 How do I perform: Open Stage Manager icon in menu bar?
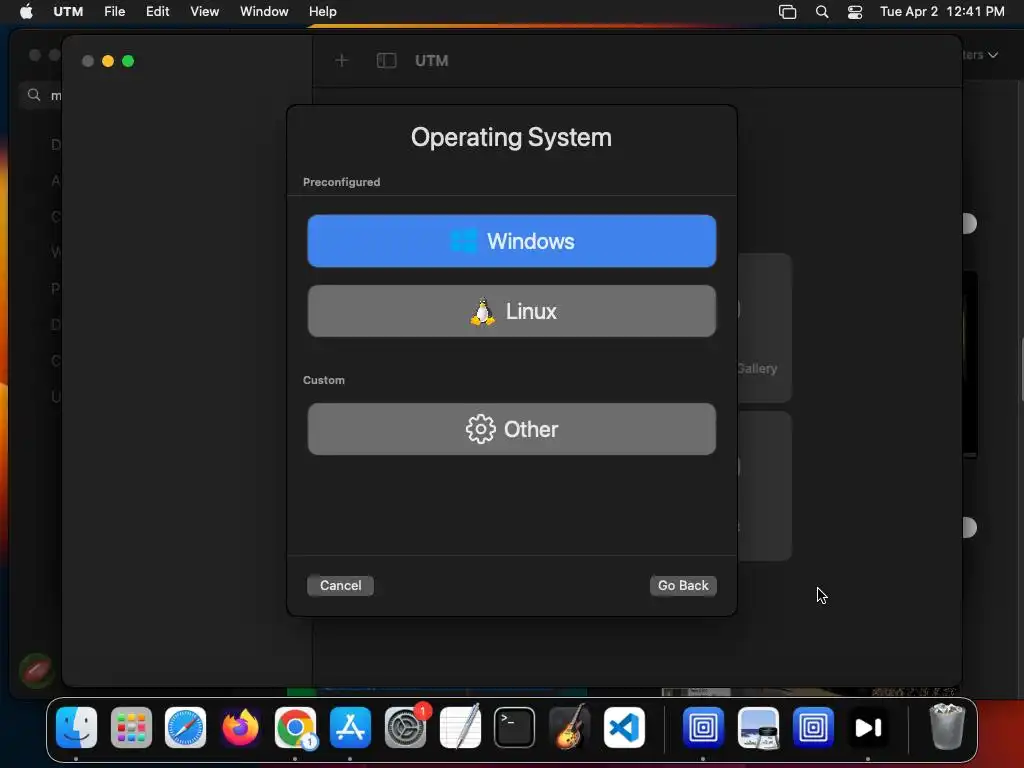[788, 12]
